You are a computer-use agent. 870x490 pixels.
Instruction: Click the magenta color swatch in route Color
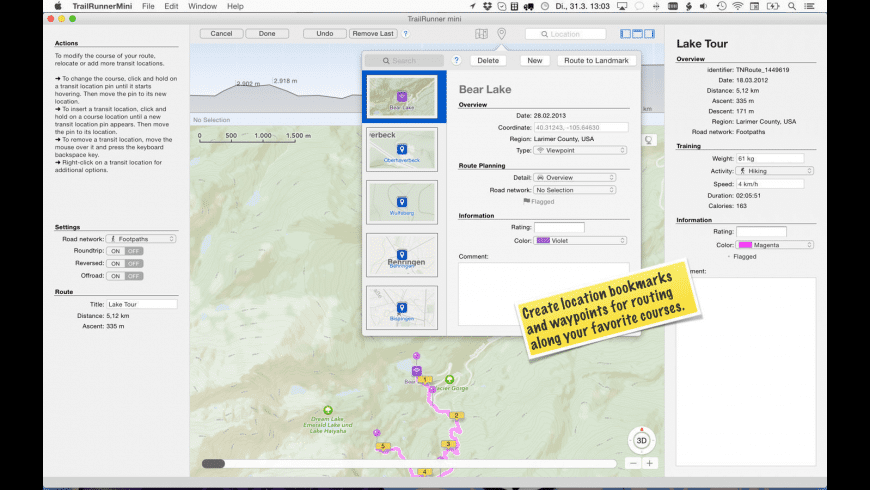pos(745,245)
